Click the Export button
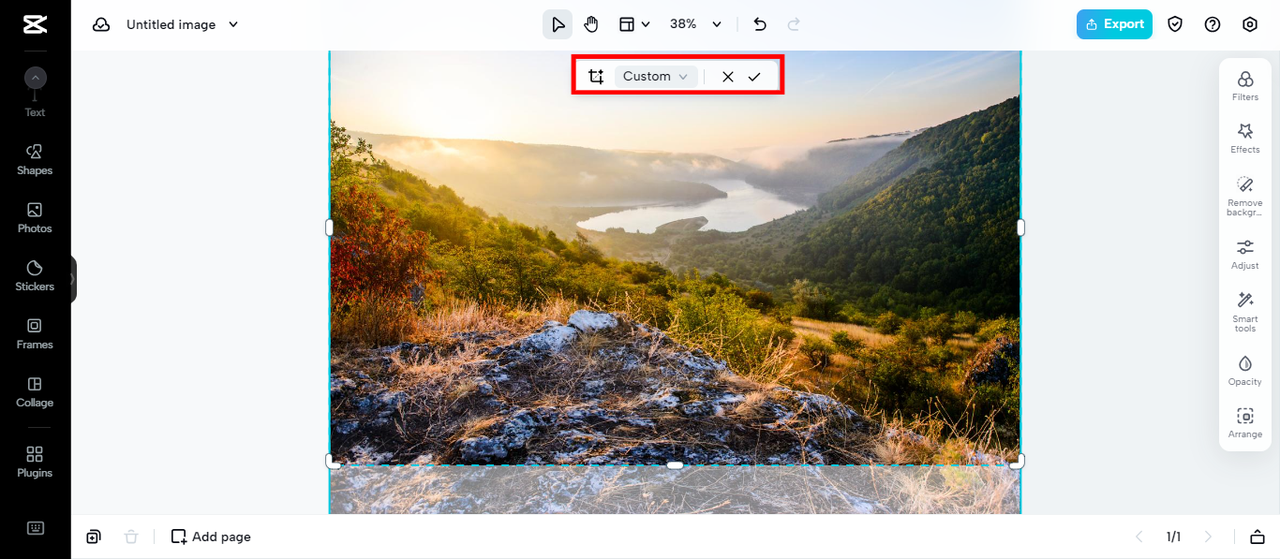Screen dimensions: 1280x559 (1114, 24)
